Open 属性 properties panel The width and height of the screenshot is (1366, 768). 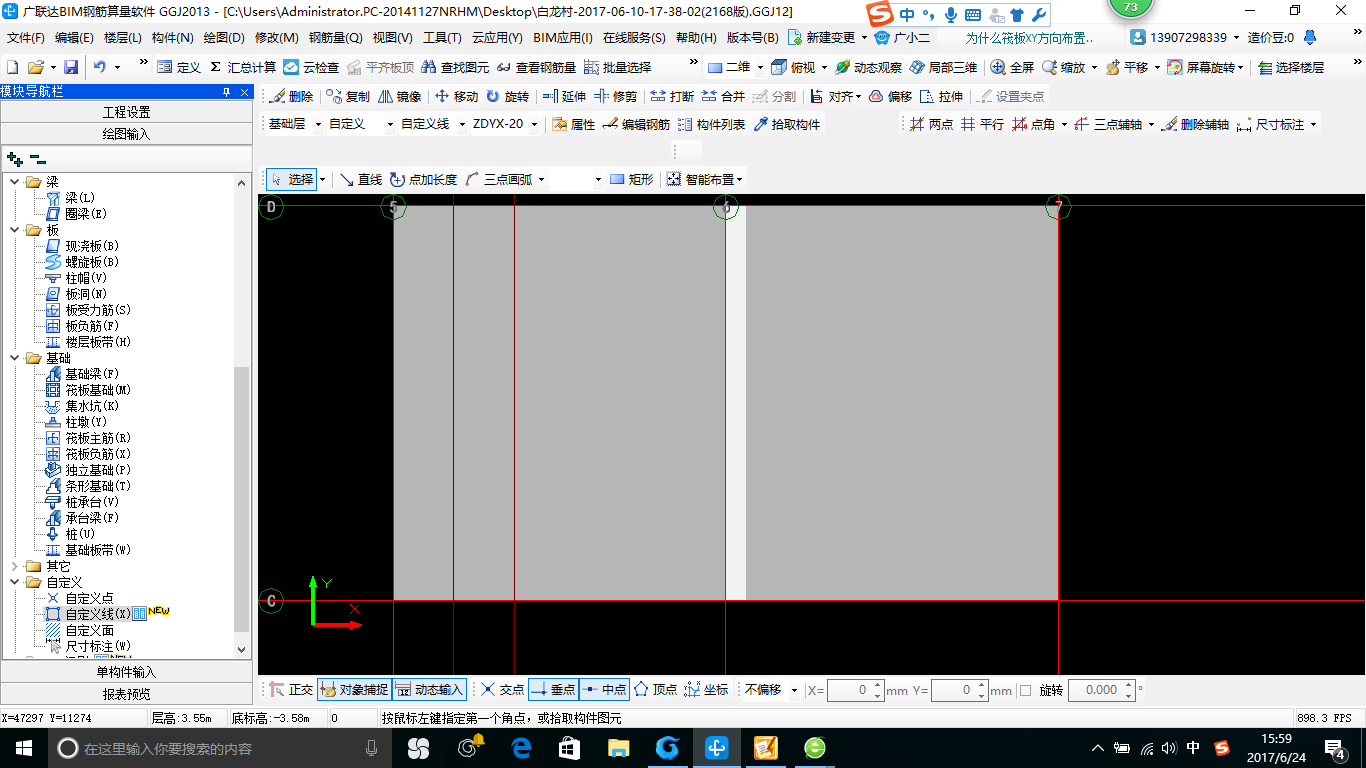coord(574,124)
